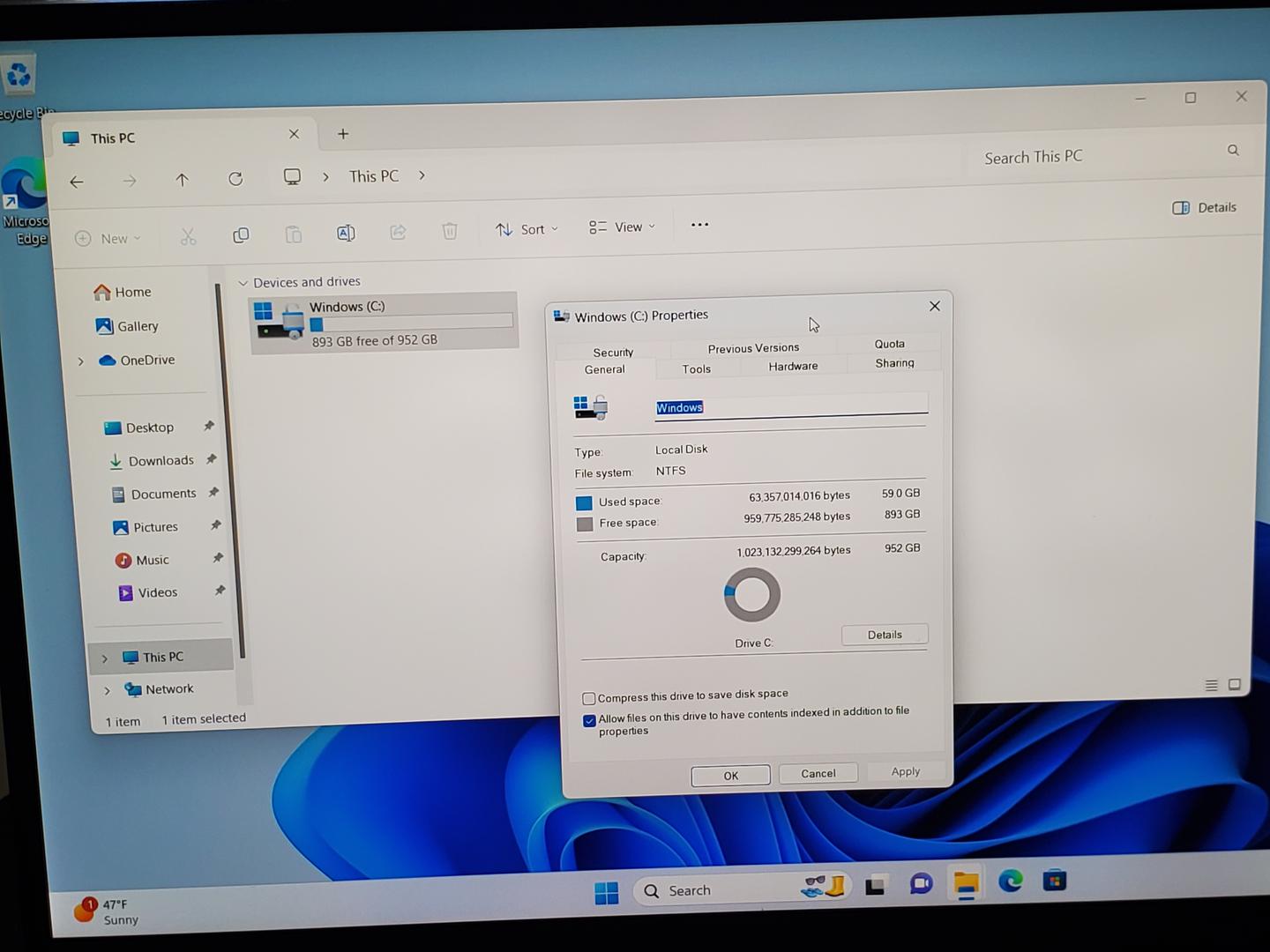Click the PC monitor icon in address bar

pyautogui.click(x=292, y=177)
